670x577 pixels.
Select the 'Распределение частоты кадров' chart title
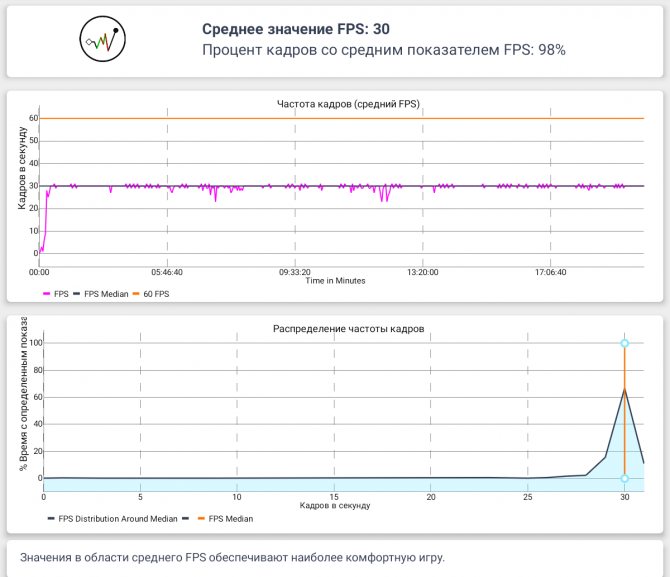[348, 329]
